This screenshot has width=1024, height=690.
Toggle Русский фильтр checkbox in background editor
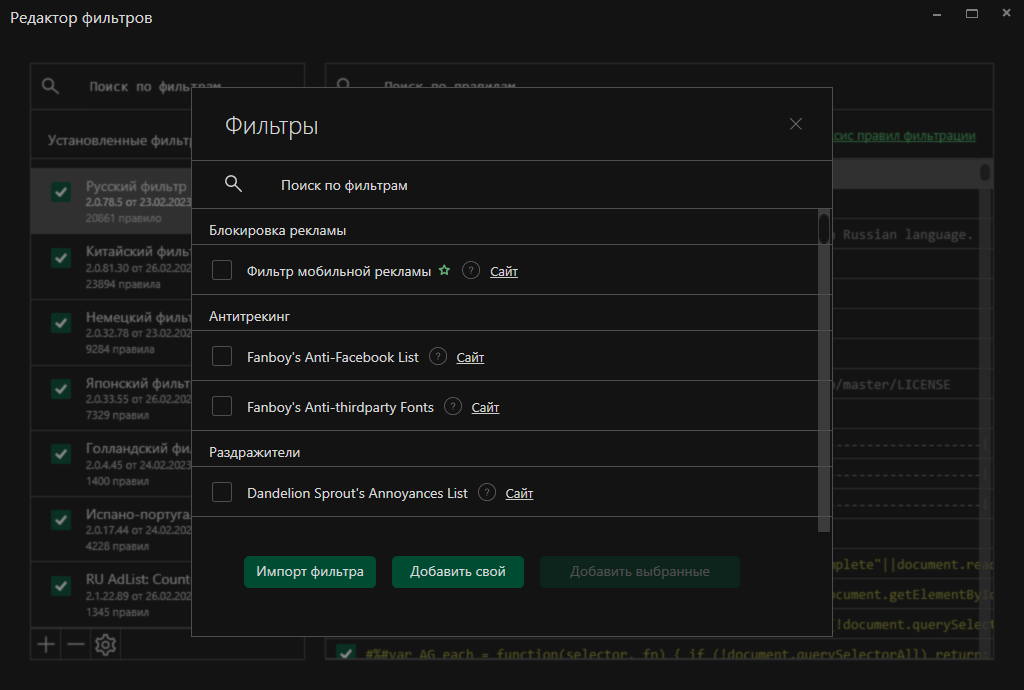pyautogui.click(x=61, y=192)
